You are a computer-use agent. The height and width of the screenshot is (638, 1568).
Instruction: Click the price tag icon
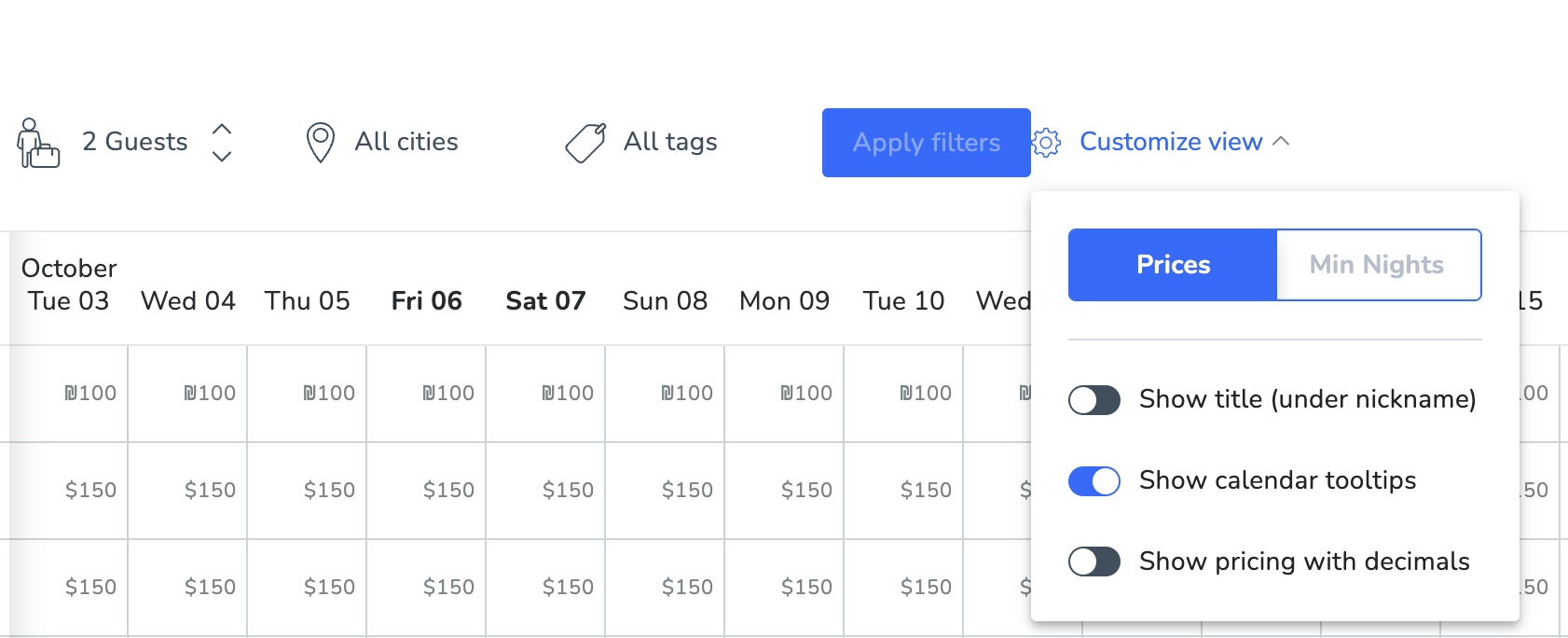tap(586, 143)
